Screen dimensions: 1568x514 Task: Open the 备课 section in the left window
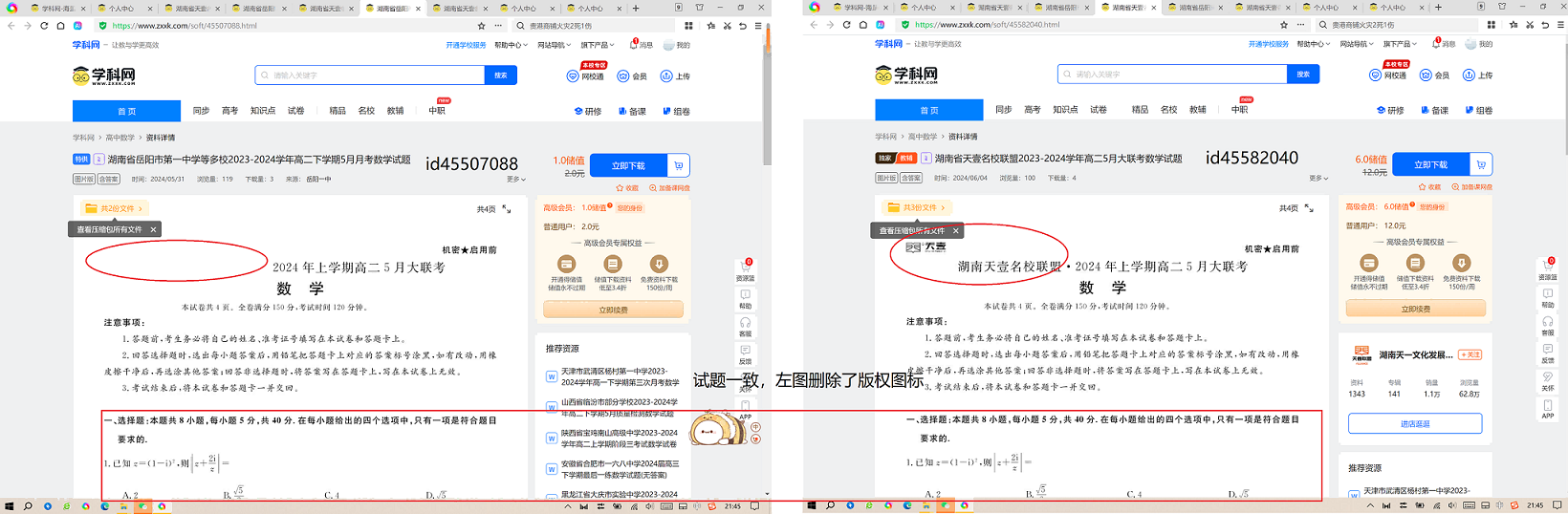632,111
